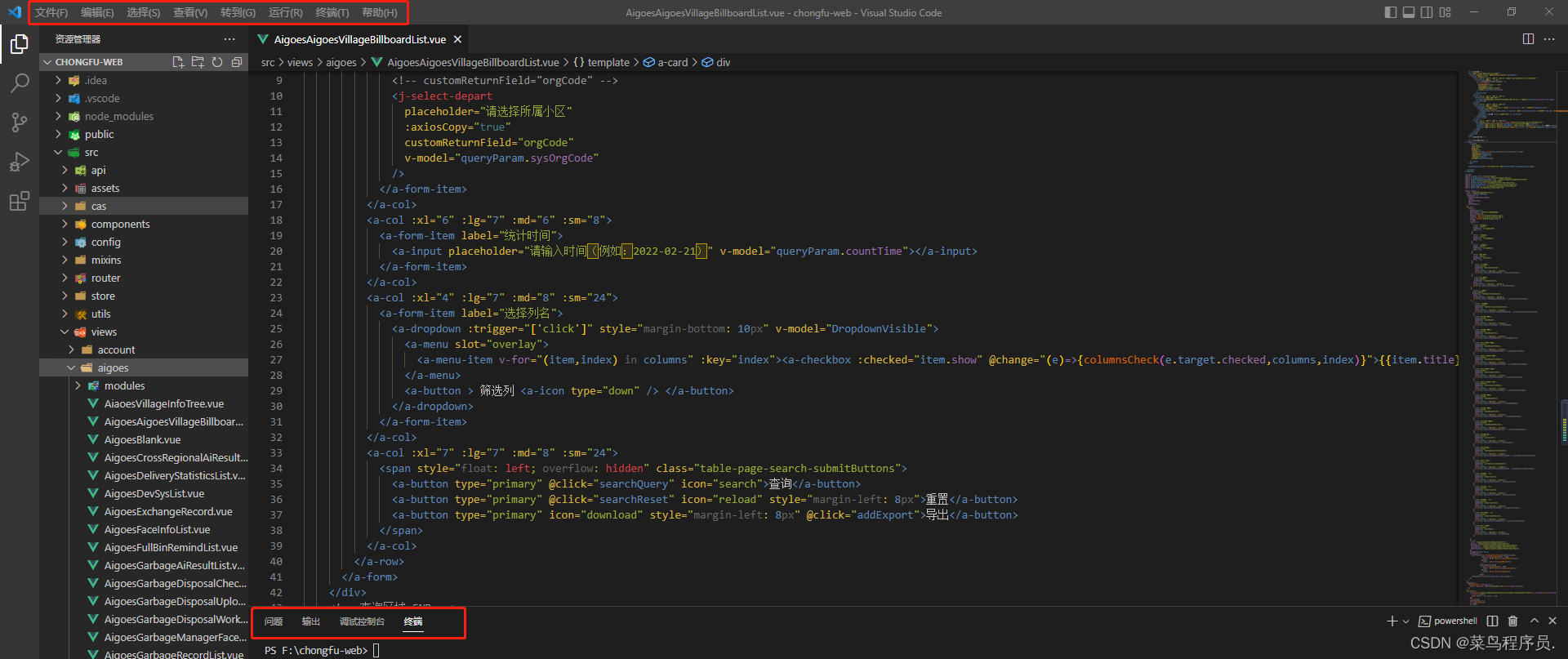Viewport: 1568px width, 659px height.
Task: Open the 编辑(E) menu
Action: (97, 13)
